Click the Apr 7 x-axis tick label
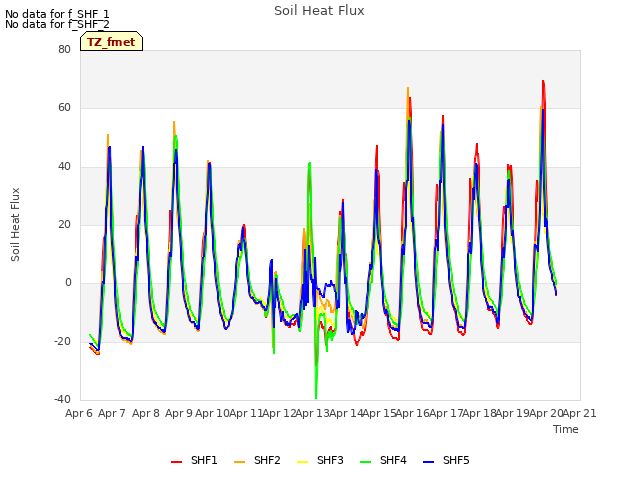 (x=112, y=413)
